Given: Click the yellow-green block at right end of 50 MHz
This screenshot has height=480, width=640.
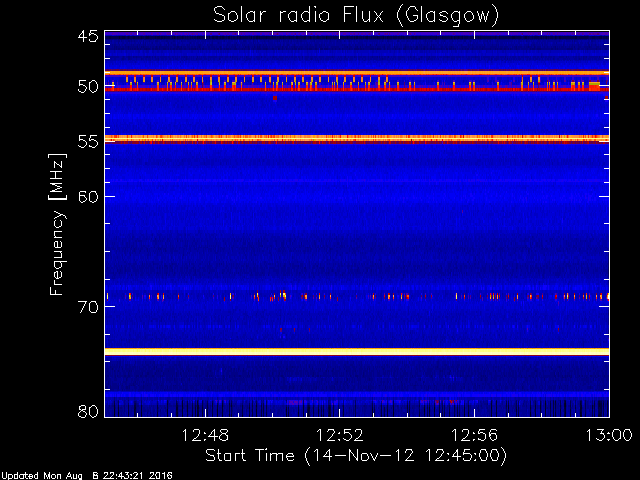Looking at the screenshot, I should point(594,84).
